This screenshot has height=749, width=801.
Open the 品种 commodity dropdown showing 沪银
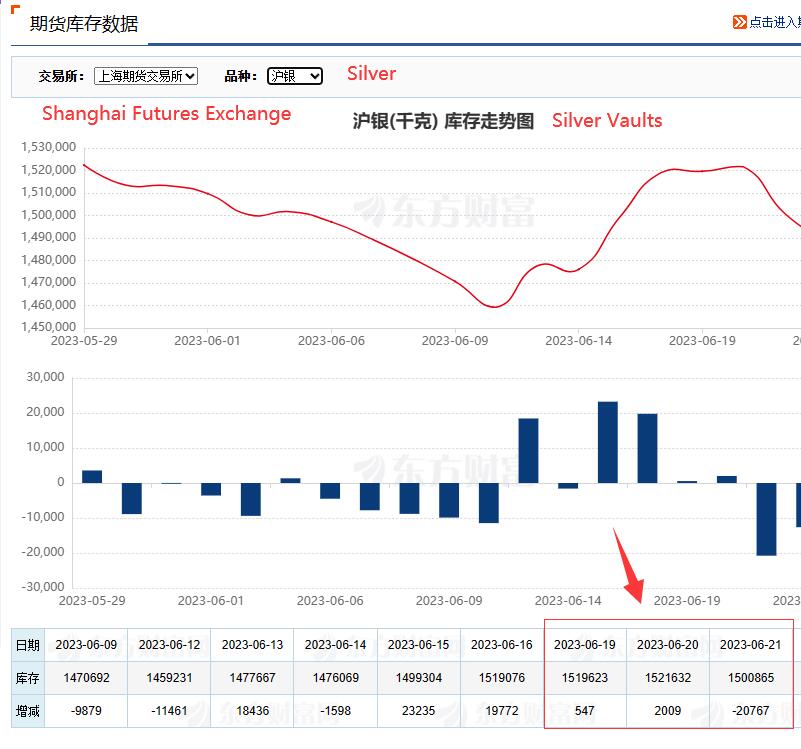(x=295, y=76)
